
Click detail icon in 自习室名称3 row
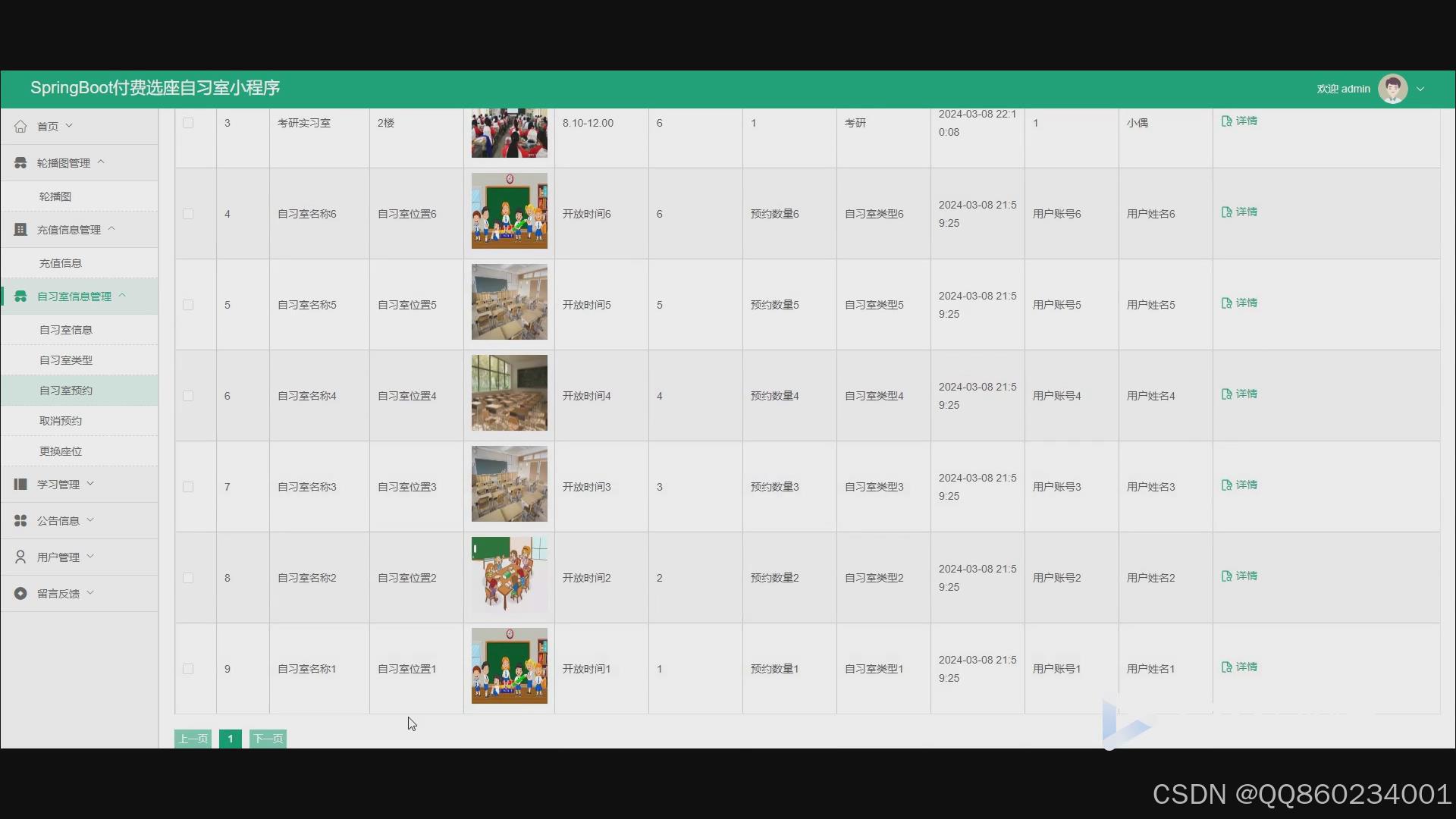1226,485
